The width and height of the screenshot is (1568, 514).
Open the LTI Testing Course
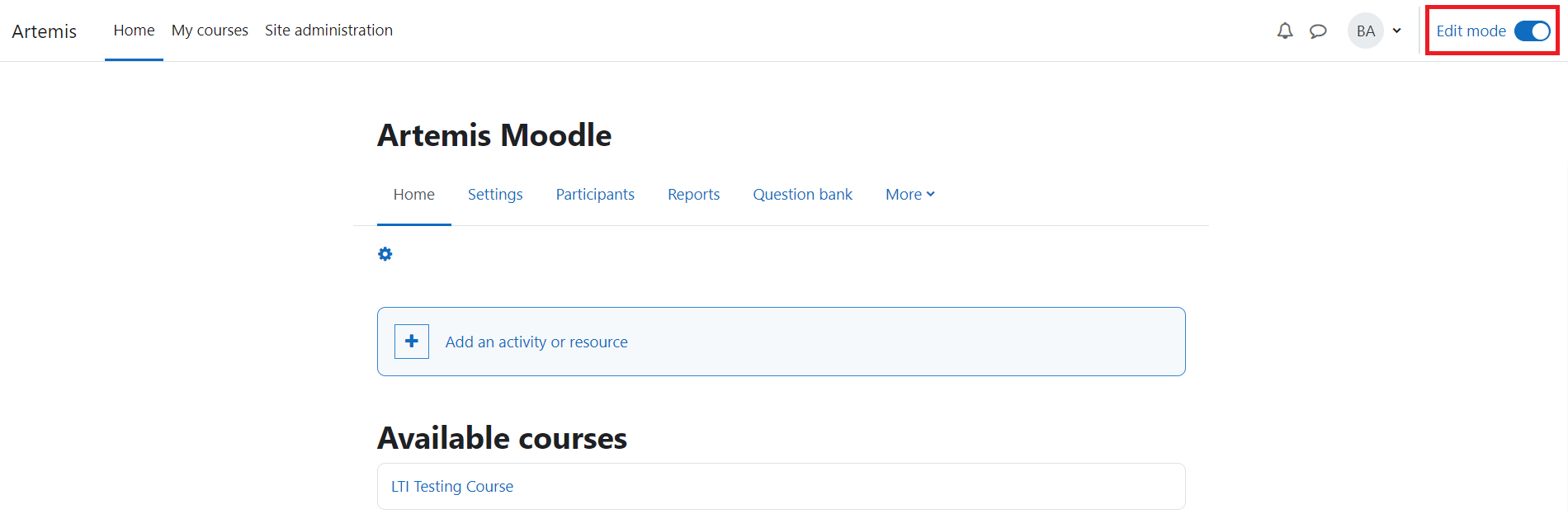(452, 486)
